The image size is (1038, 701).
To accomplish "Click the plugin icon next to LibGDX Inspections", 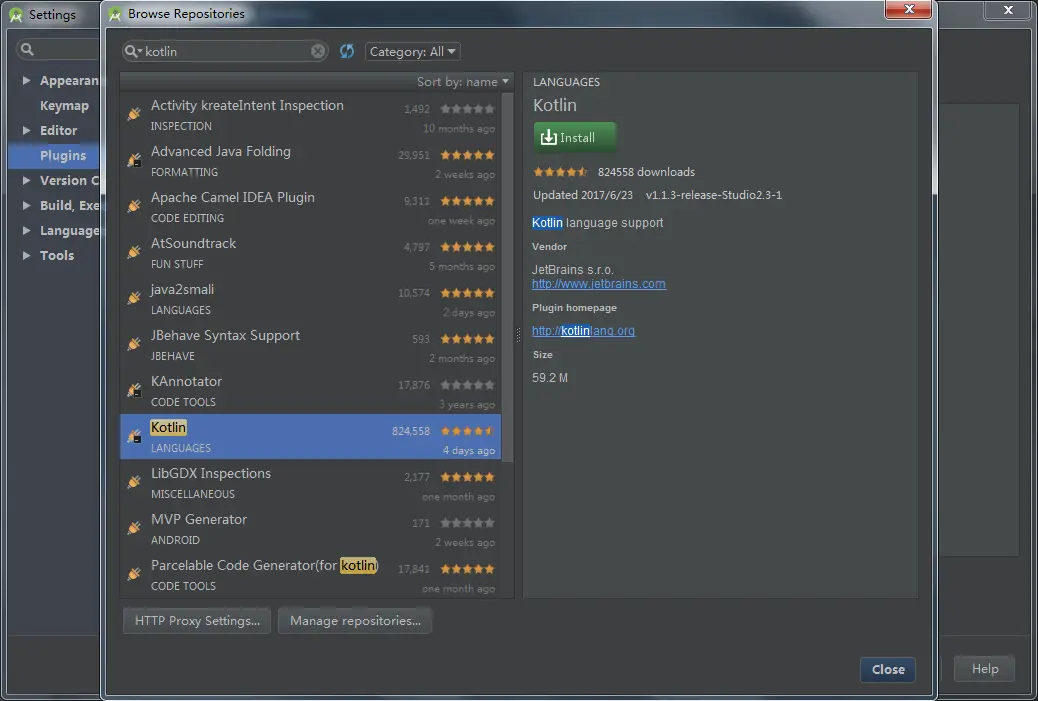I will [x=134, y=482].
